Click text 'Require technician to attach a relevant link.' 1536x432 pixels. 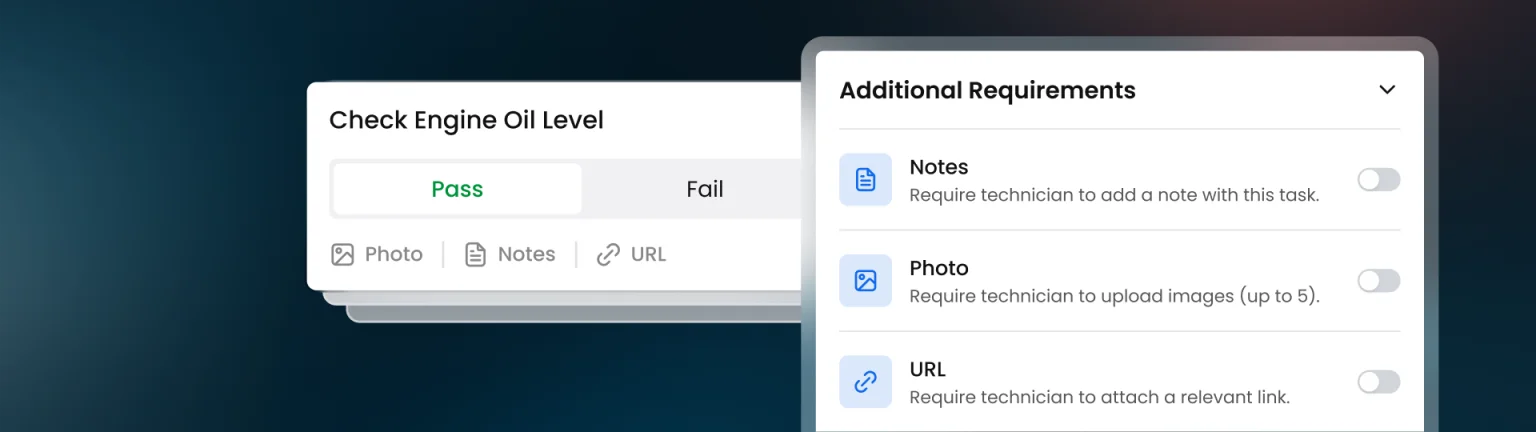click(x=1099, y=397)
